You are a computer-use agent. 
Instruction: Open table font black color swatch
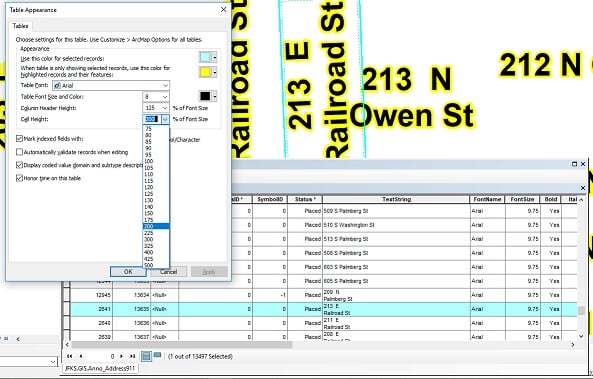(208, 96)
